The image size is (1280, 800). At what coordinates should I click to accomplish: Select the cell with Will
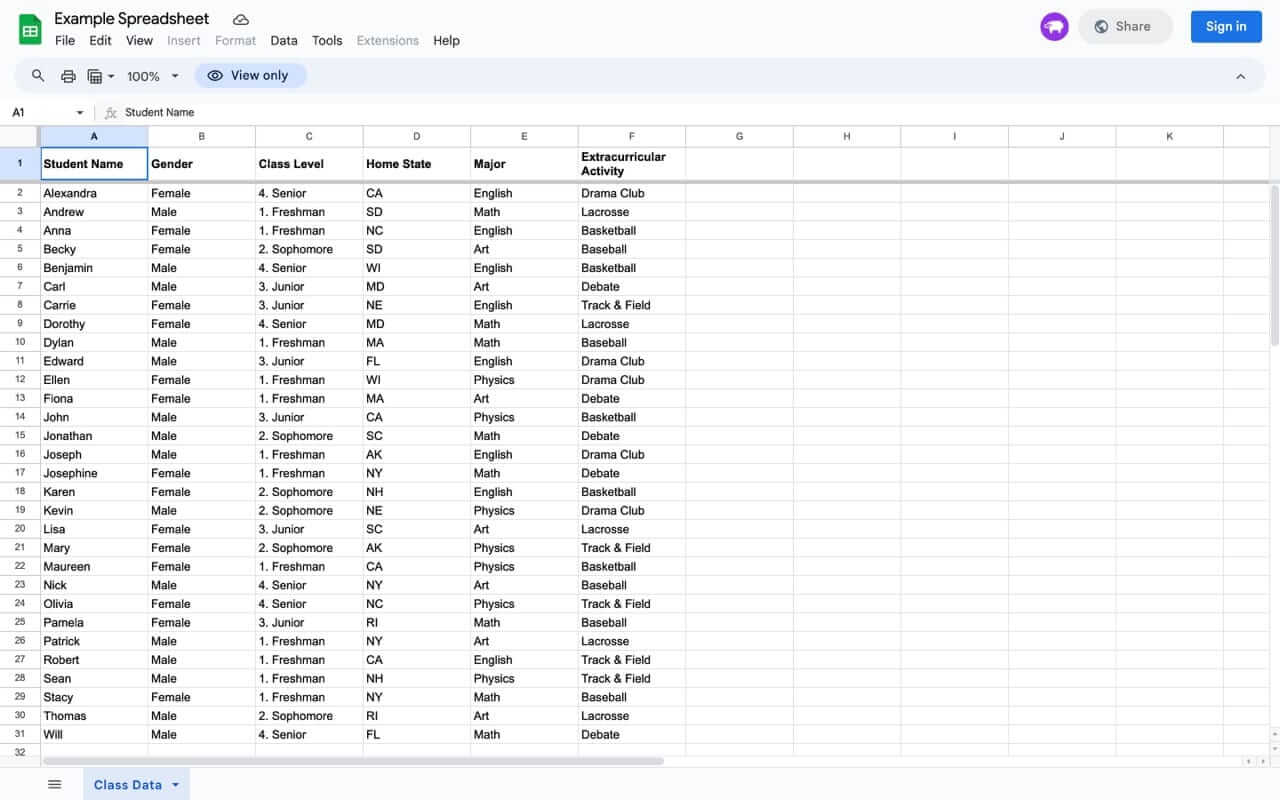(94, 734)
